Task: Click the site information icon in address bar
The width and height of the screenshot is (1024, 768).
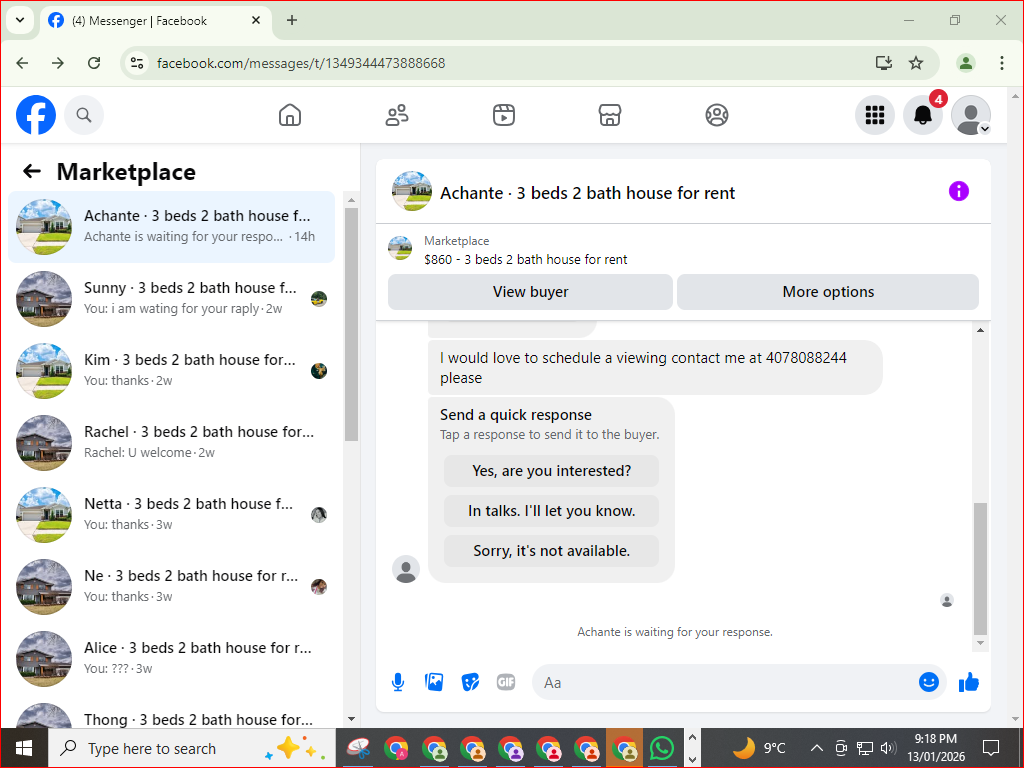Action: [136, 63]
